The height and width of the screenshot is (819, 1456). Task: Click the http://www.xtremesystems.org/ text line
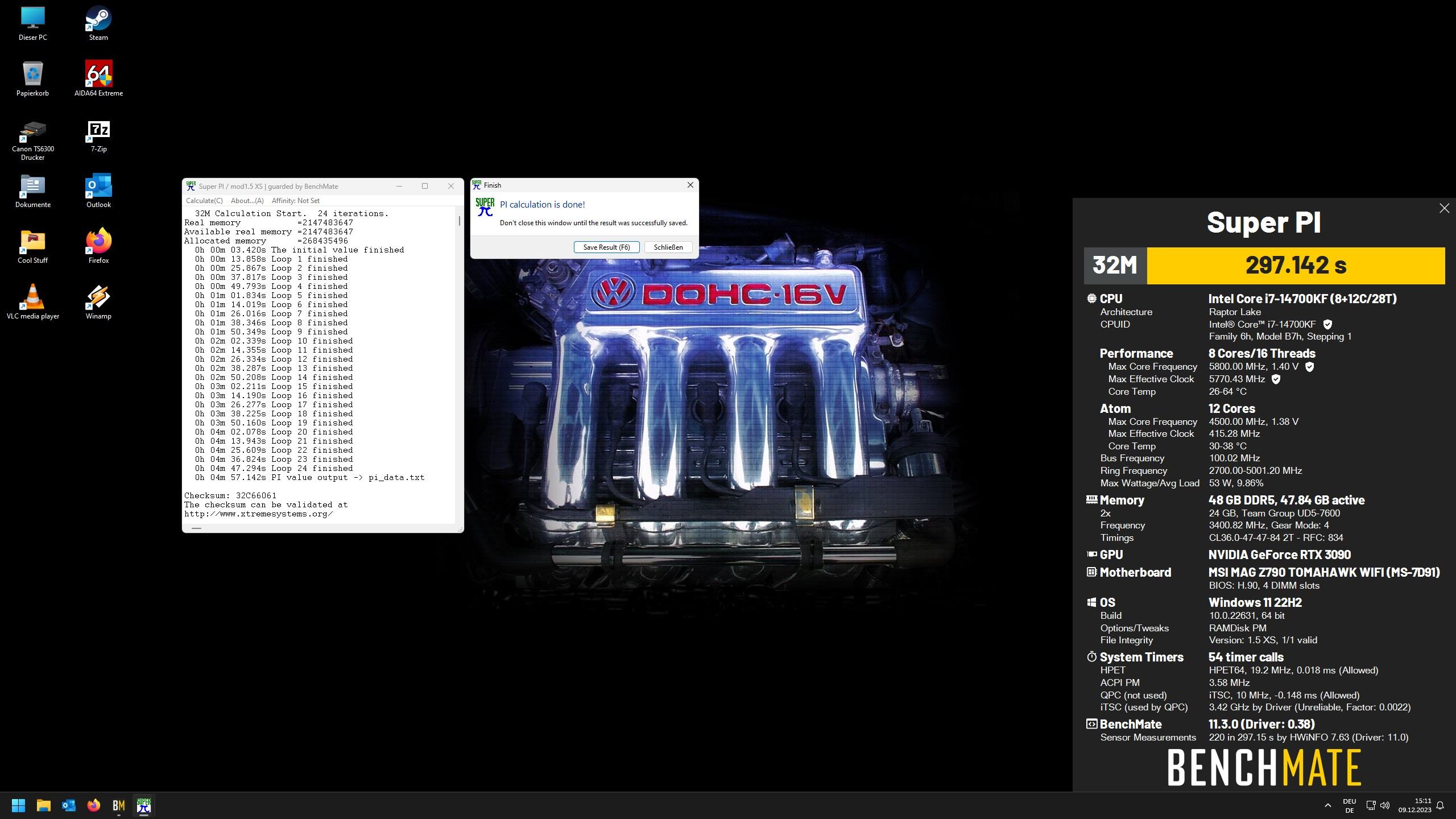(259, 514)
